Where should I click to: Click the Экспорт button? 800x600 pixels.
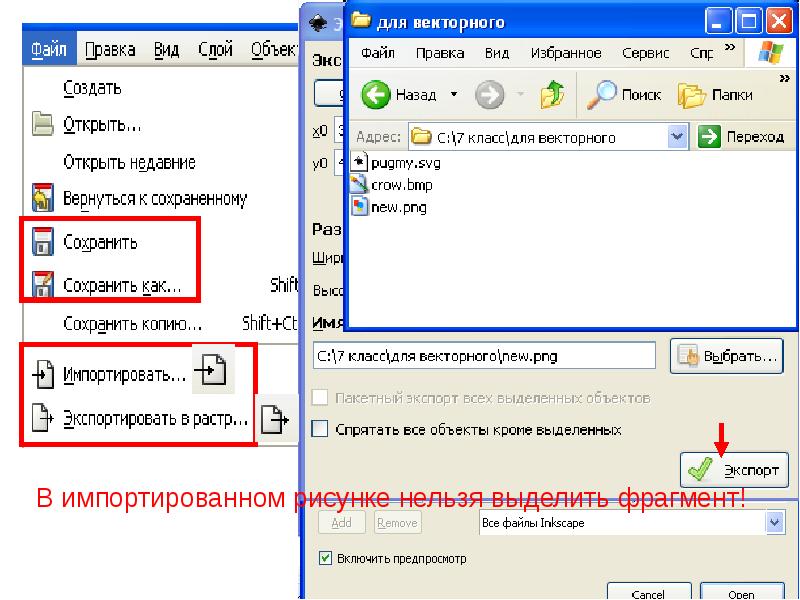click(734, 469)
